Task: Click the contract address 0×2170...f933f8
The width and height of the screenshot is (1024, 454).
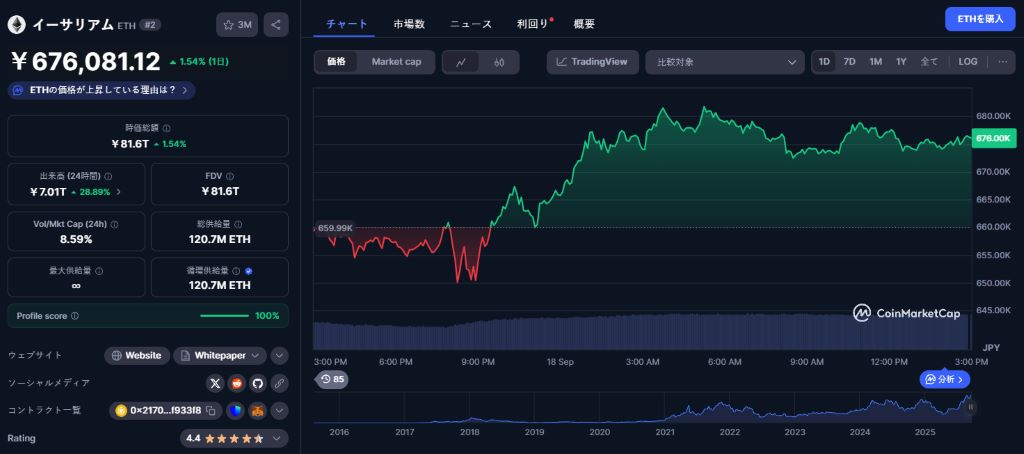Action: [165, 411]
